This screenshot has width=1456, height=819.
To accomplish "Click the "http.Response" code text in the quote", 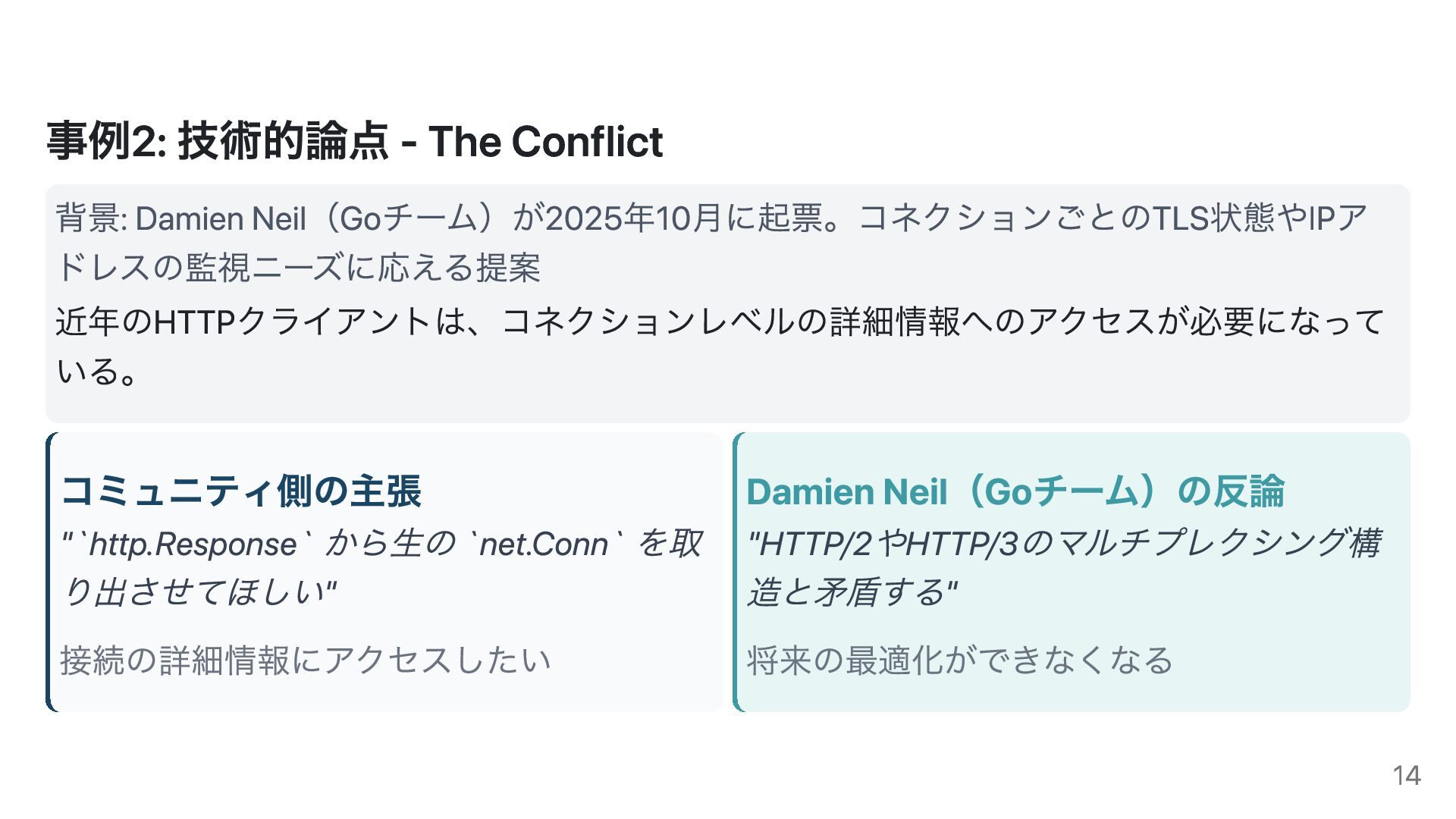I will coord(193,544).
